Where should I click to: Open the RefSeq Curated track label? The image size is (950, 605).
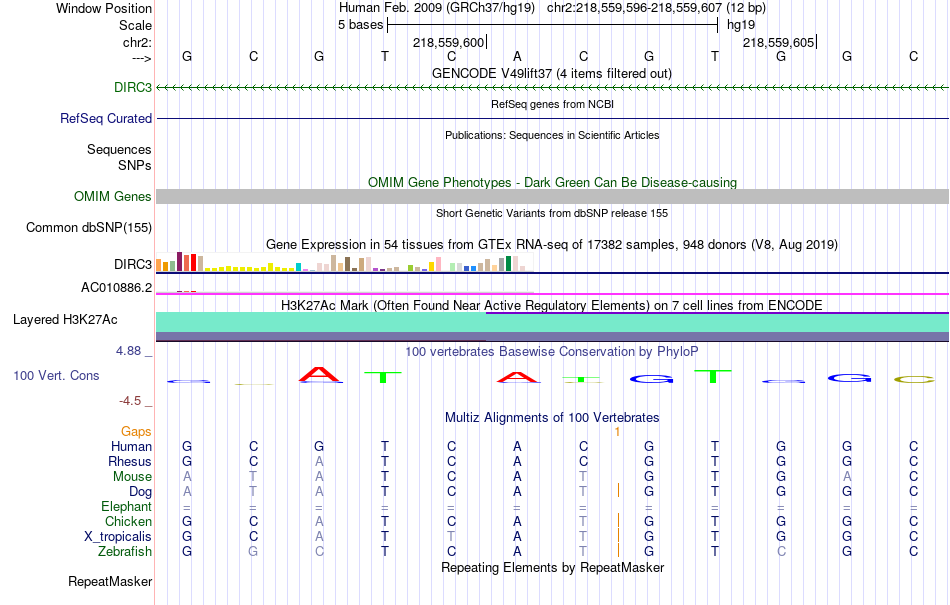(x=105, y=118)
